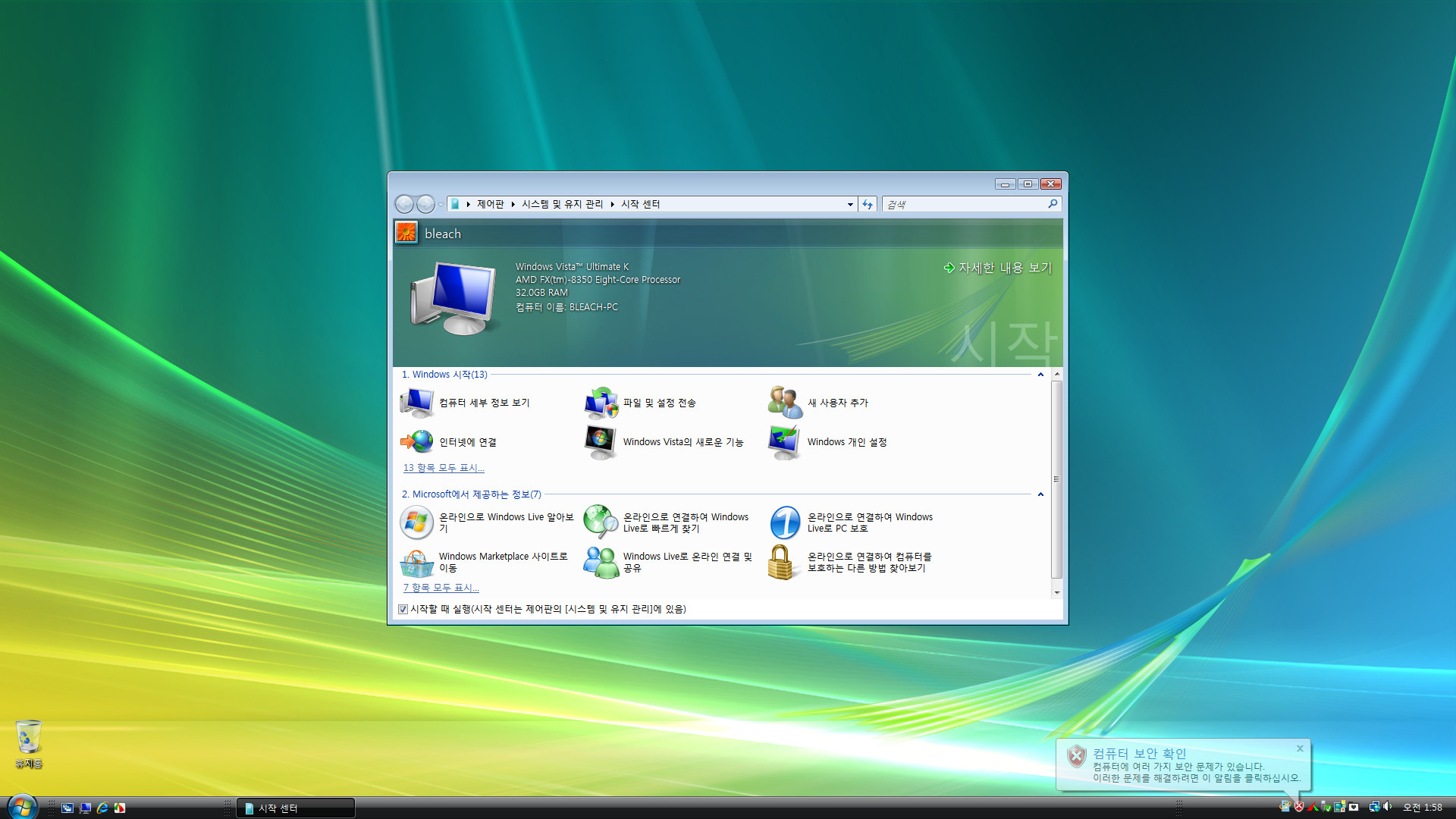The height and width of the screenshot is (819, 1456).
Task: Click the fourth quick launch icon with red-green logo
Action: [x=120, y=808]
